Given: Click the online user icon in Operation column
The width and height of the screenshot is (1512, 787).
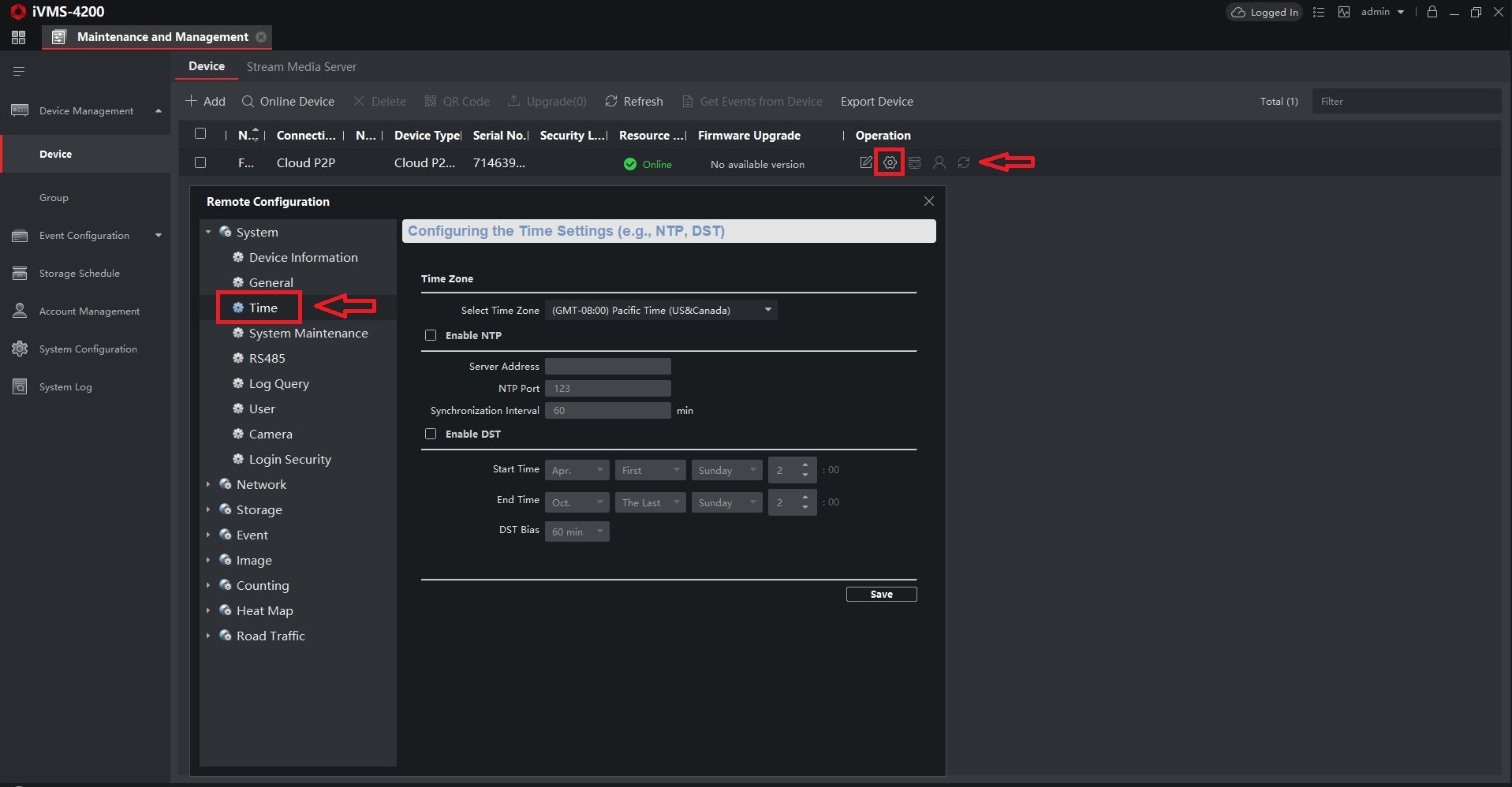Looking at the screenshot, I should coord(939,162).
